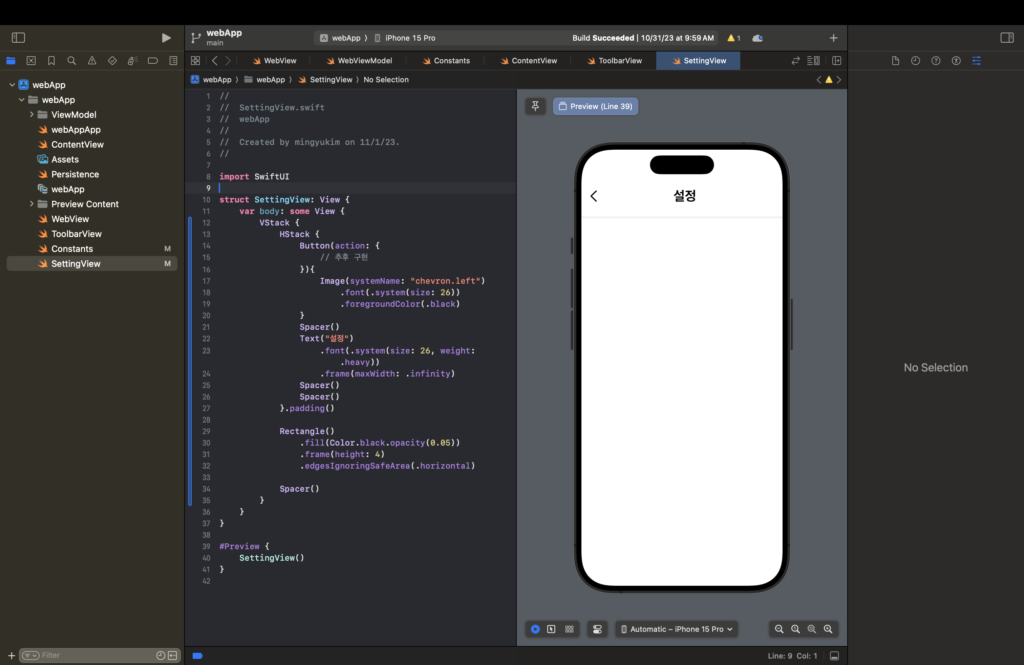Add a new editor tab with plus

click(x=833, y=38)
